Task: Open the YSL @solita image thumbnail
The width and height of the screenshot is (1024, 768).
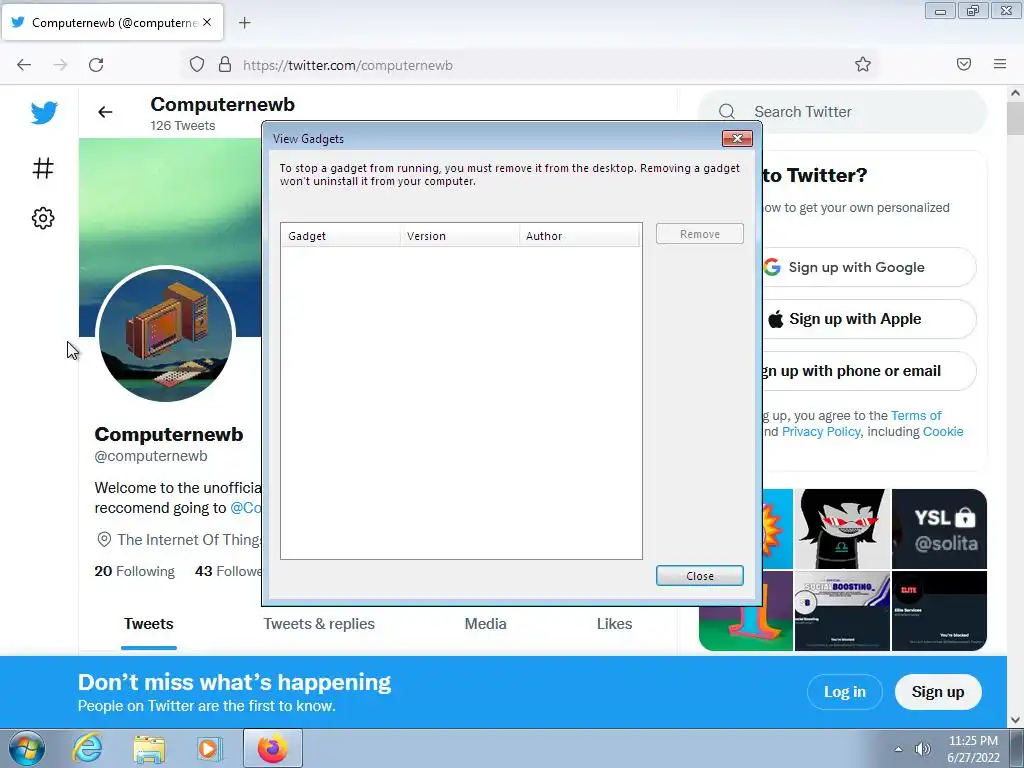Action: [940, 529]
